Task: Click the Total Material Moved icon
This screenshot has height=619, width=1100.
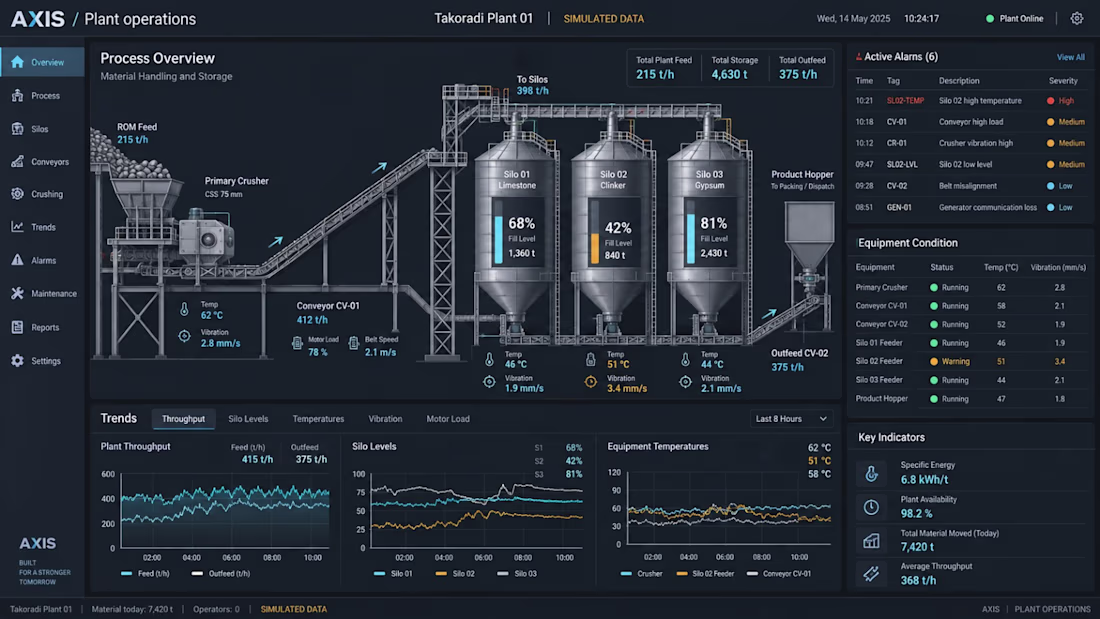Action: (x=871, y=540)
